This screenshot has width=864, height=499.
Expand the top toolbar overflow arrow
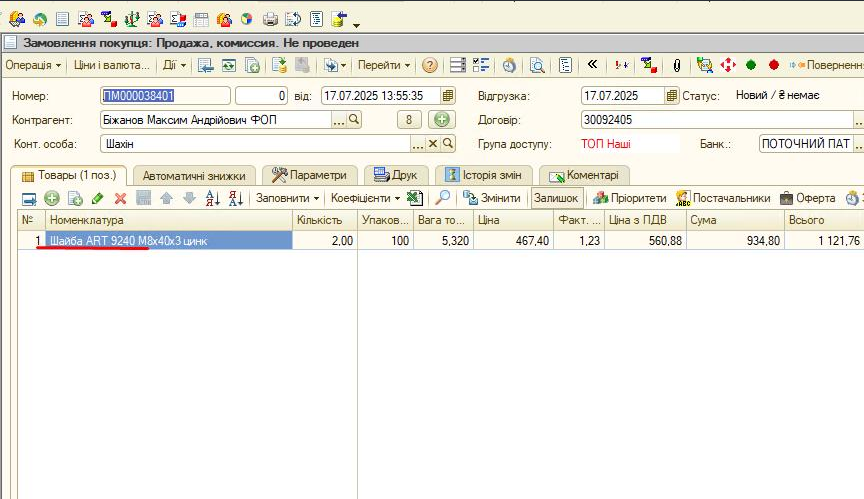tap(357, 25)
